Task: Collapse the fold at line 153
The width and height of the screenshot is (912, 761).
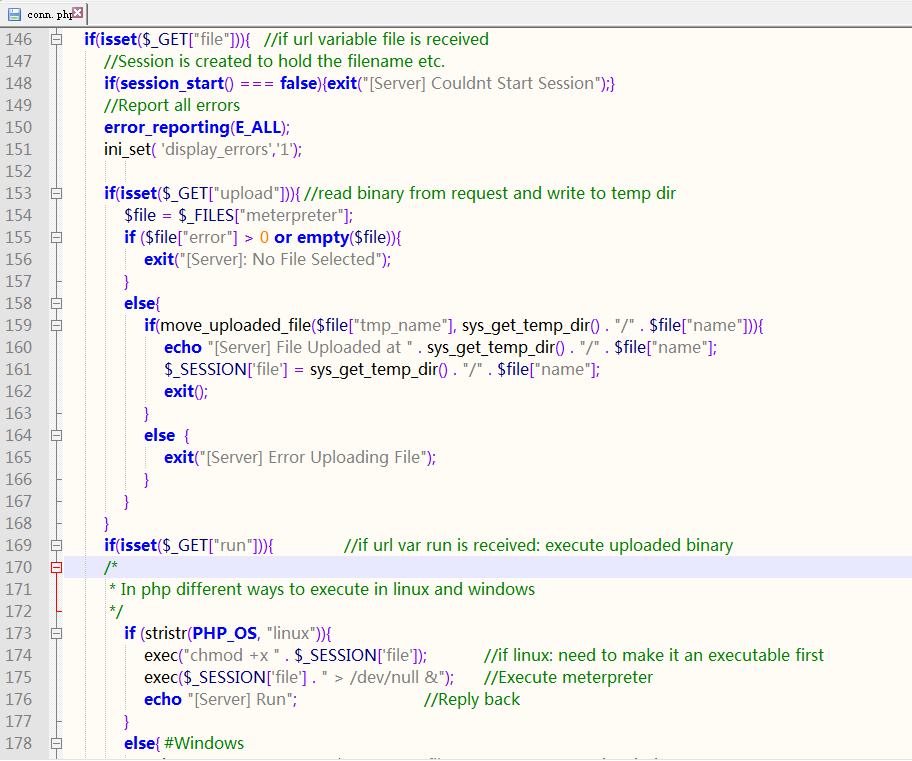Action: (x=56, y=194)
